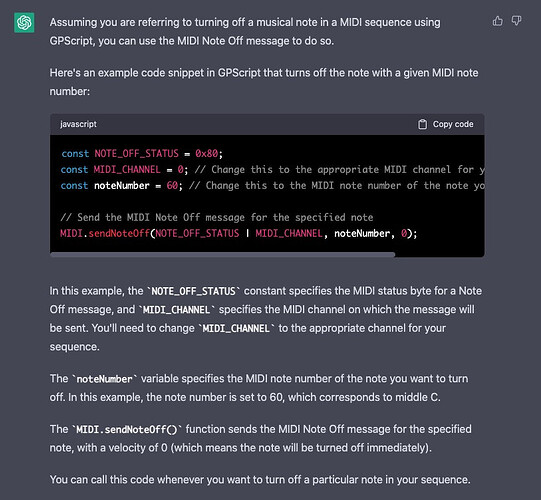Click the thumbs down feedback icon
541x500 pixels.
click(516, 21)
